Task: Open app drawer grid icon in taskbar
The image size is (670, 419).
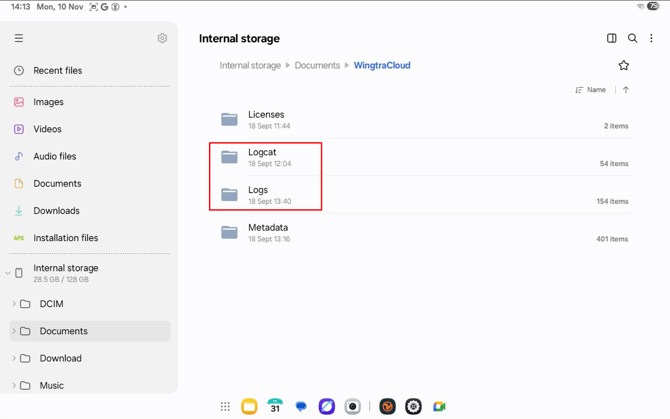Action: tap(225, 407)
